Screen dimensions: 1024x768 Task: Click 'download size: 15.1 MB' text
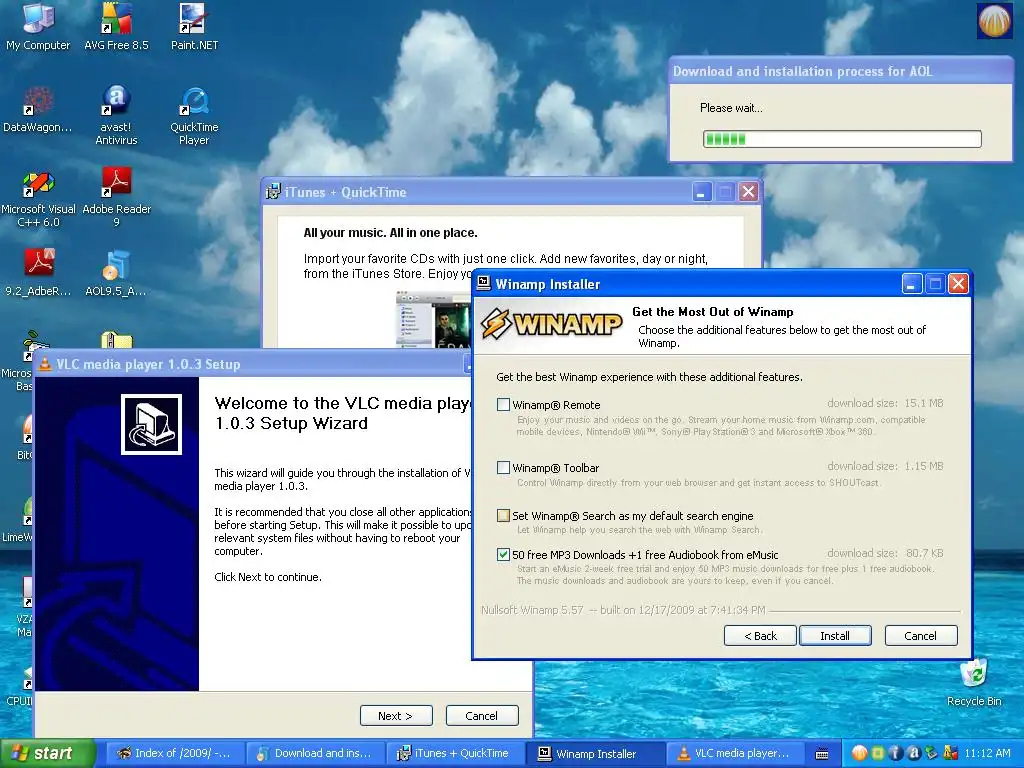point(885,403)
